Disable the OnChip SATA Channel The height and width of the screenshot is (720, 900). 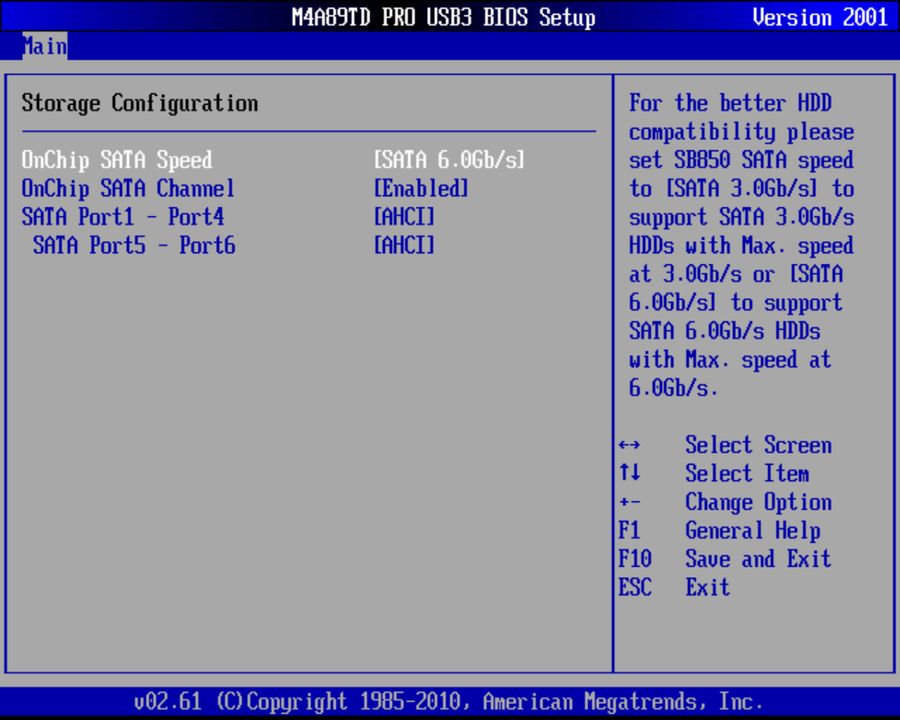click(128, 188)
